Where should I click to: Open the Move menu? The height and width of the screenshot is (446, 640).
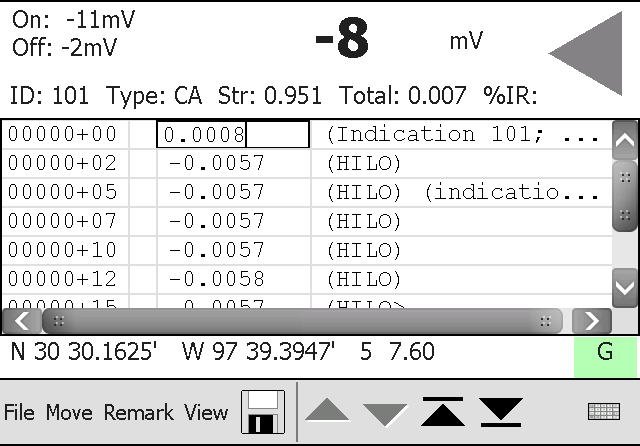pos(69,412)
